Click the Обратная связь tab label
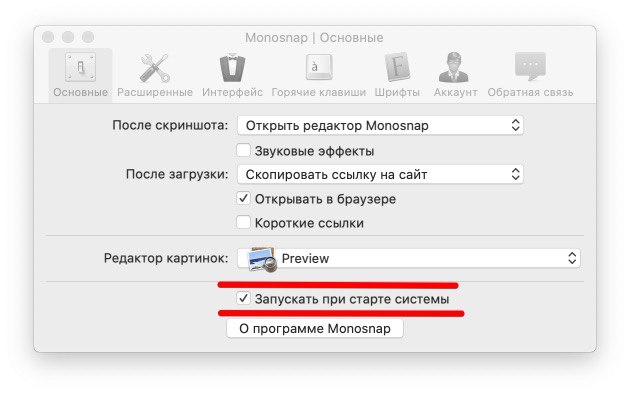630x394 pixels. click(530, 92)
